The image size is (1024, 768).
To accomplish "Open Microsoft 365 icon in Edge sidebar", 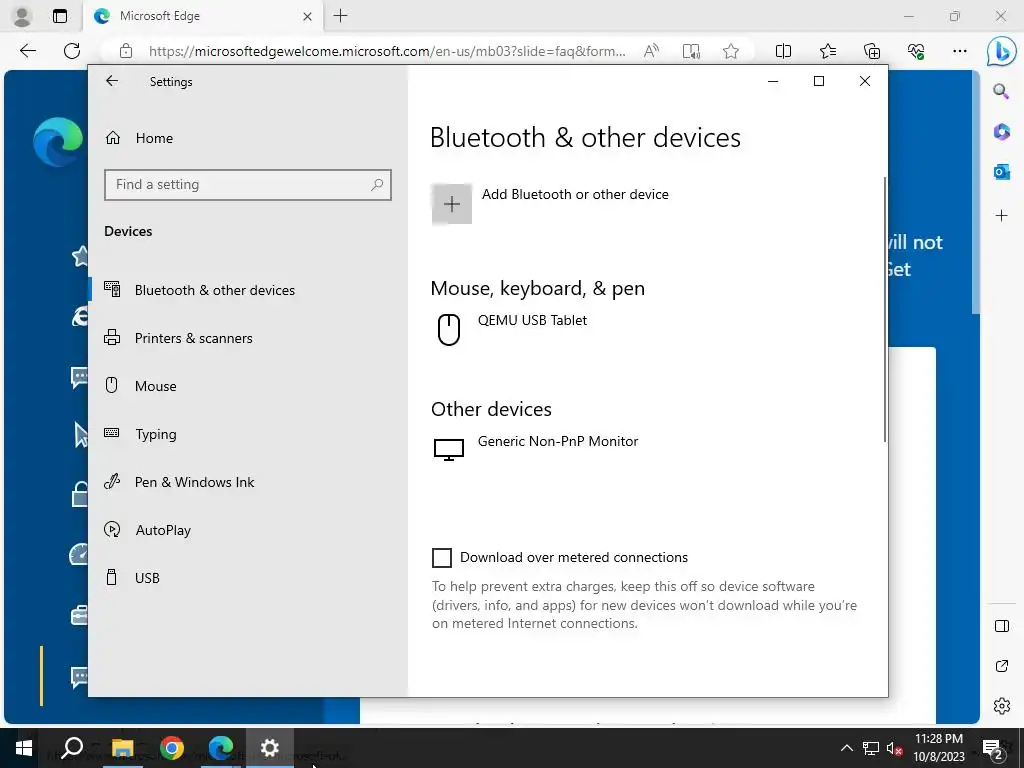I will point(1001,132).
